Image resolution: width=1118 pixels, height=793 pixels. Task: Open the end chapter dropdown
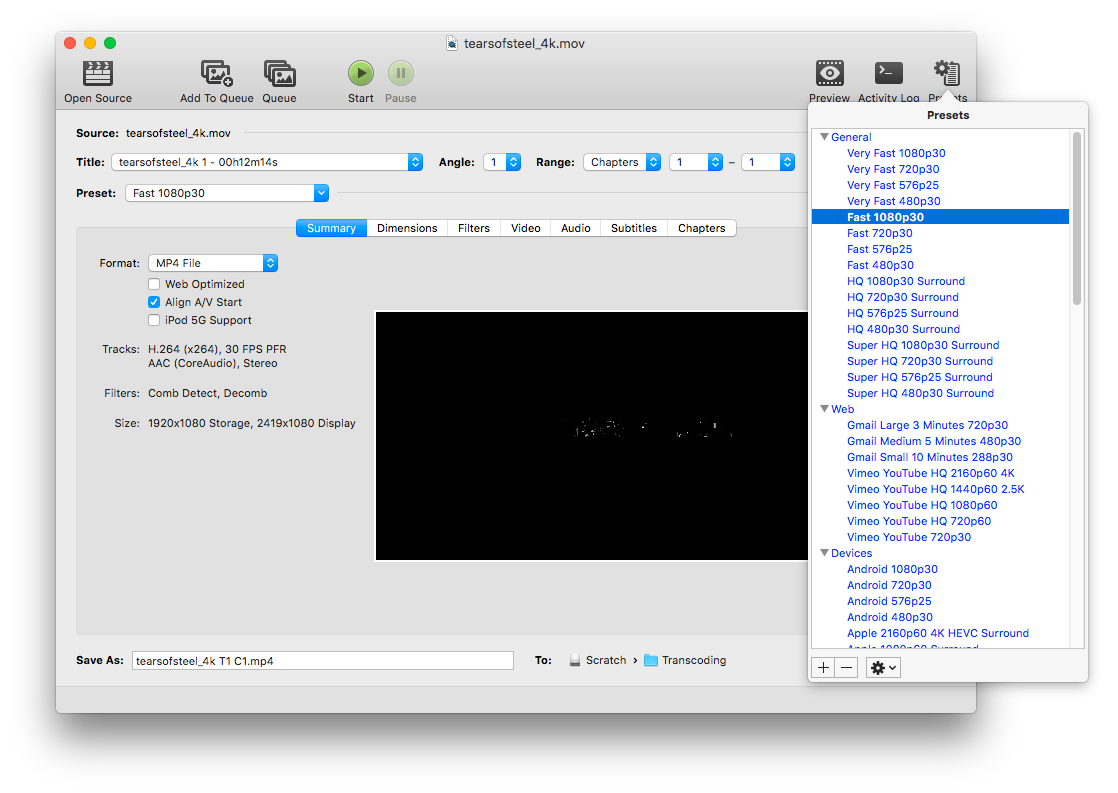[x=768, y=162]
